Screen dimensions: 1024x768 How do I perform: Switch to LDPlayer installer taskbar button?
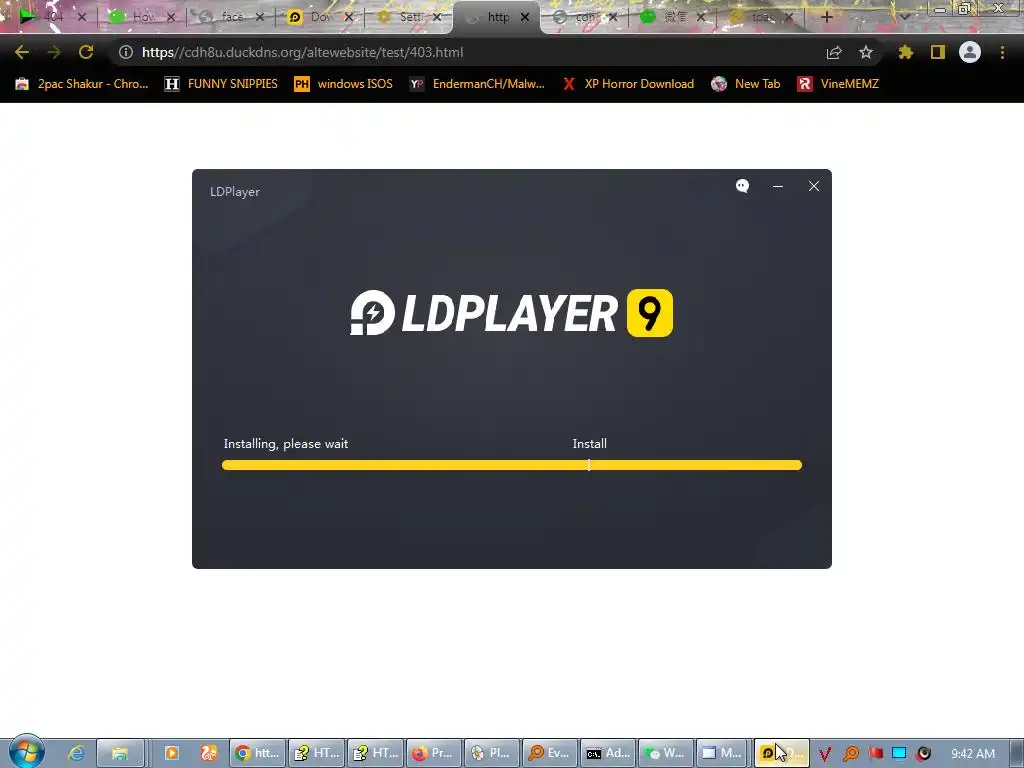click(x=782, y=753)
